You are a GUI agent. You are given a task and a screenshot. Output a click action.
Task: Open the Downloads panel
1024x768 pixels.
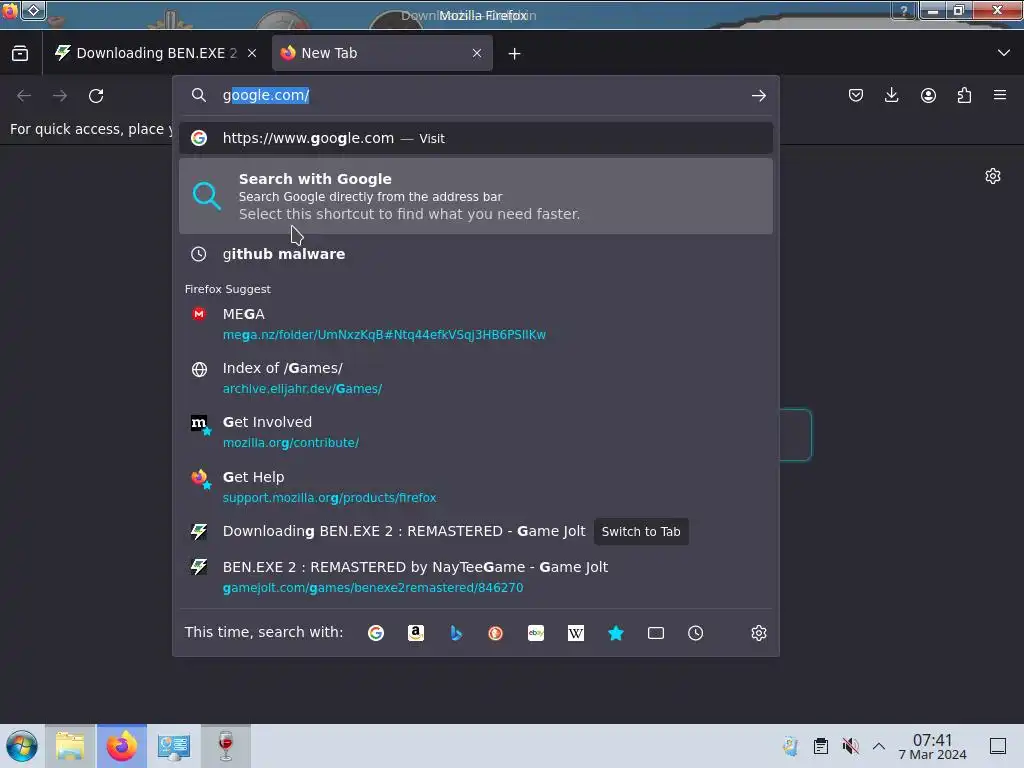click(x=891, y=96)
